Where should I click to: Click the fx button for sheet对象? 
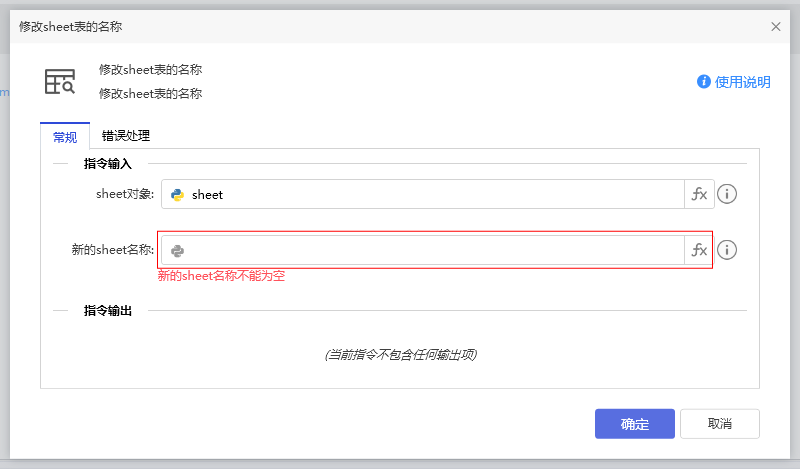[699, 195]
